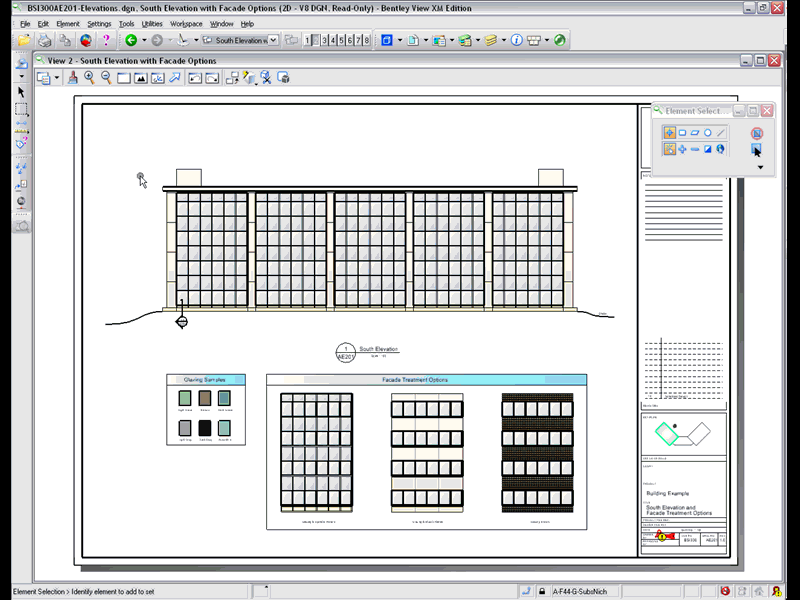Image resolution: width=800 pixels, height=600 pixels.
Task: Open the Utilities menu
Action: coord(152,23)
